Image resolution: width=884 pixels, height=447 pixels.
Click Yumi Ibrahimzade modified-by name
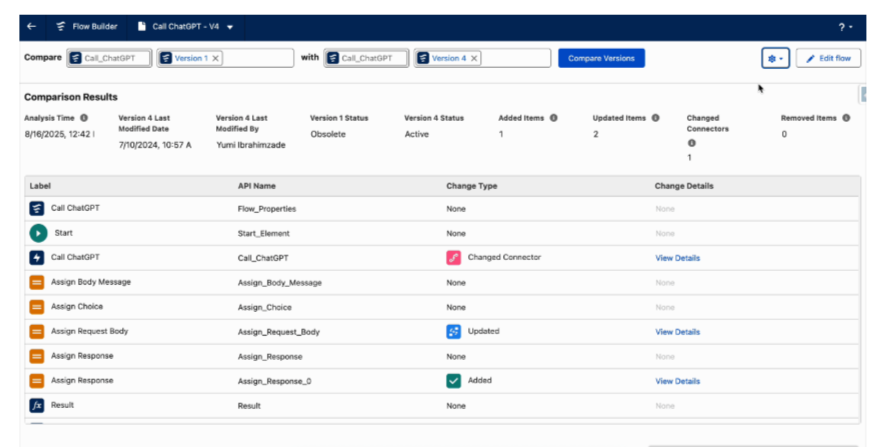tap(251, 145)
